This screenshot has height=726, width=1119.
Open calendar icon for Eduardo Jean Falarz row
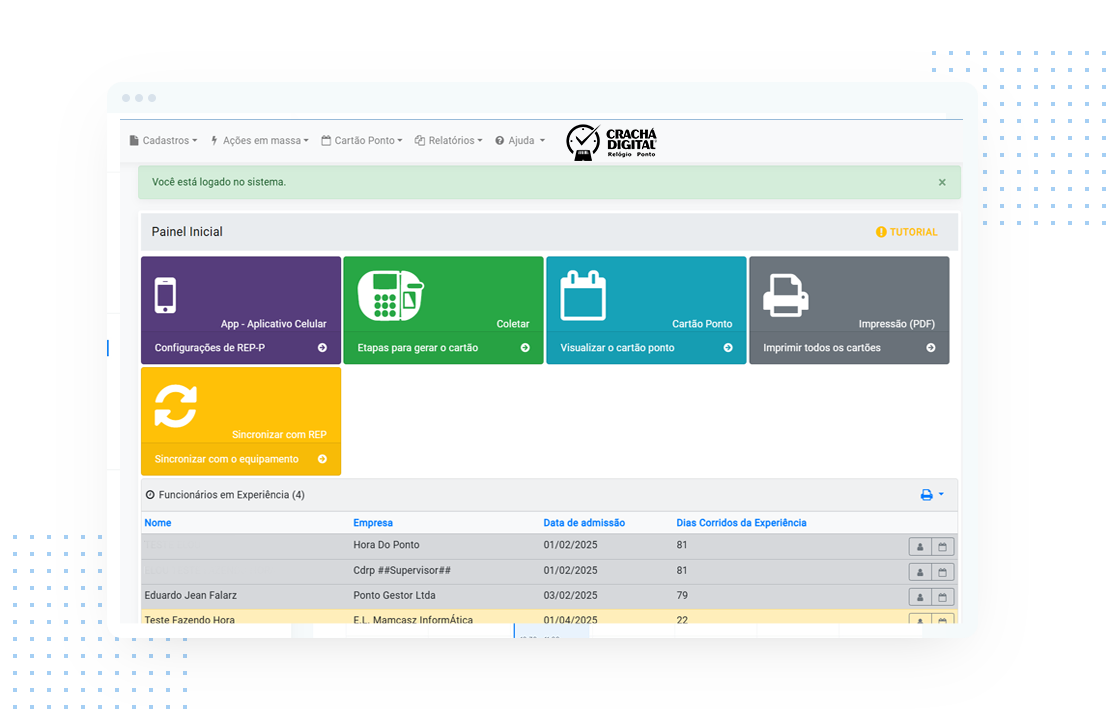[942, 598]
